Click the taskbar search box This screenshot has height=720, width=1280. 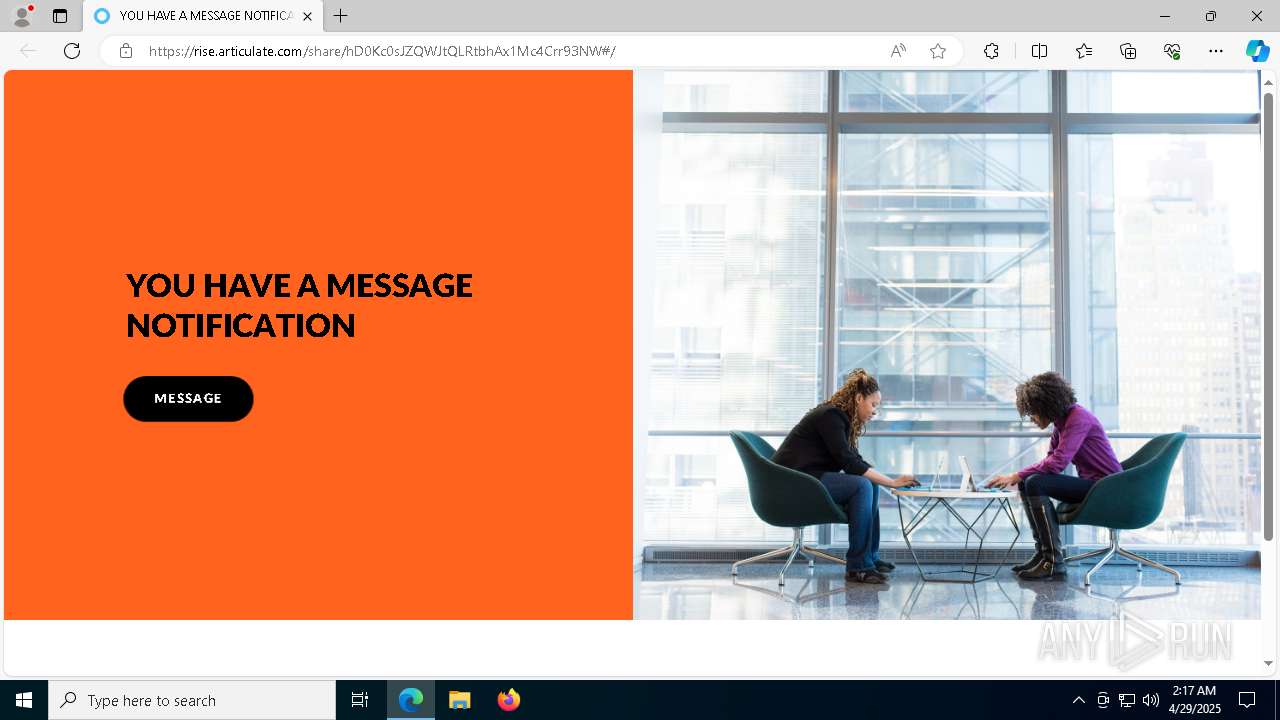[192, 700]
